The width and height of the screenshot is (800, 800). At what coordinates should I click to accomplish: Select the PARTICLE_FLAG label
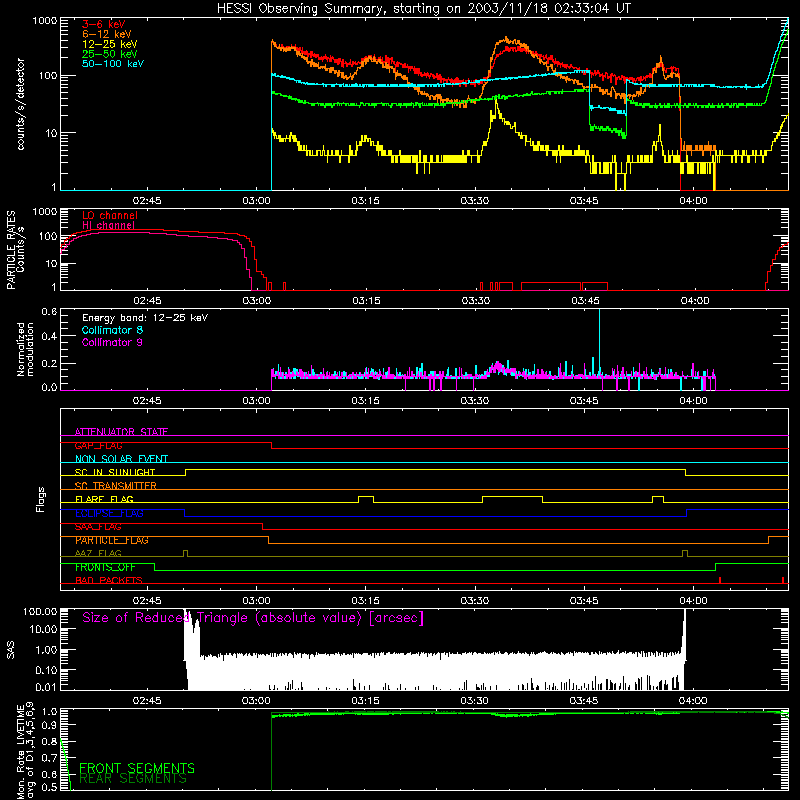112,540
